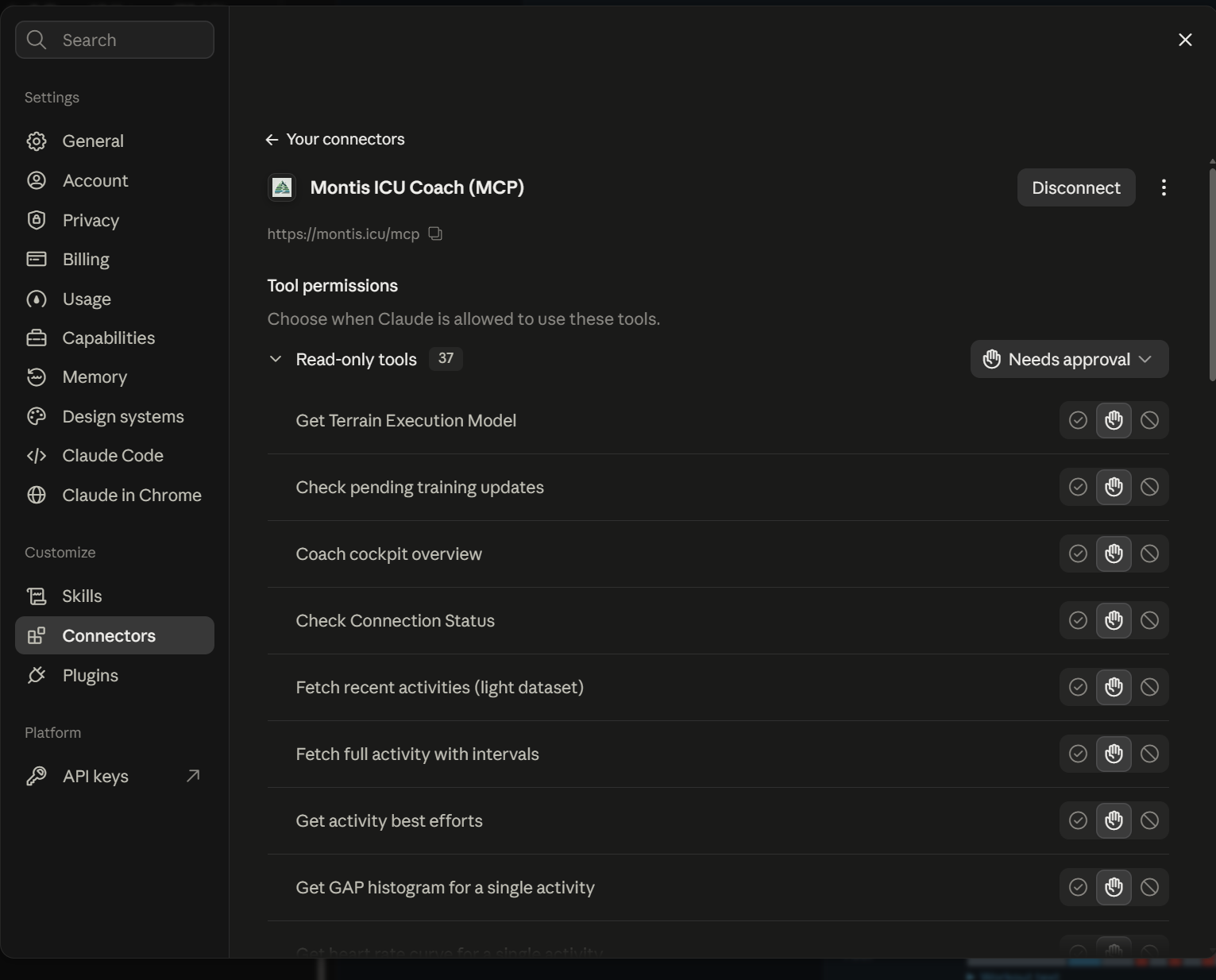The width and height of the screenshot is (1216, 980).
Task: Open the Memory settings page
Action: (114, 376)
